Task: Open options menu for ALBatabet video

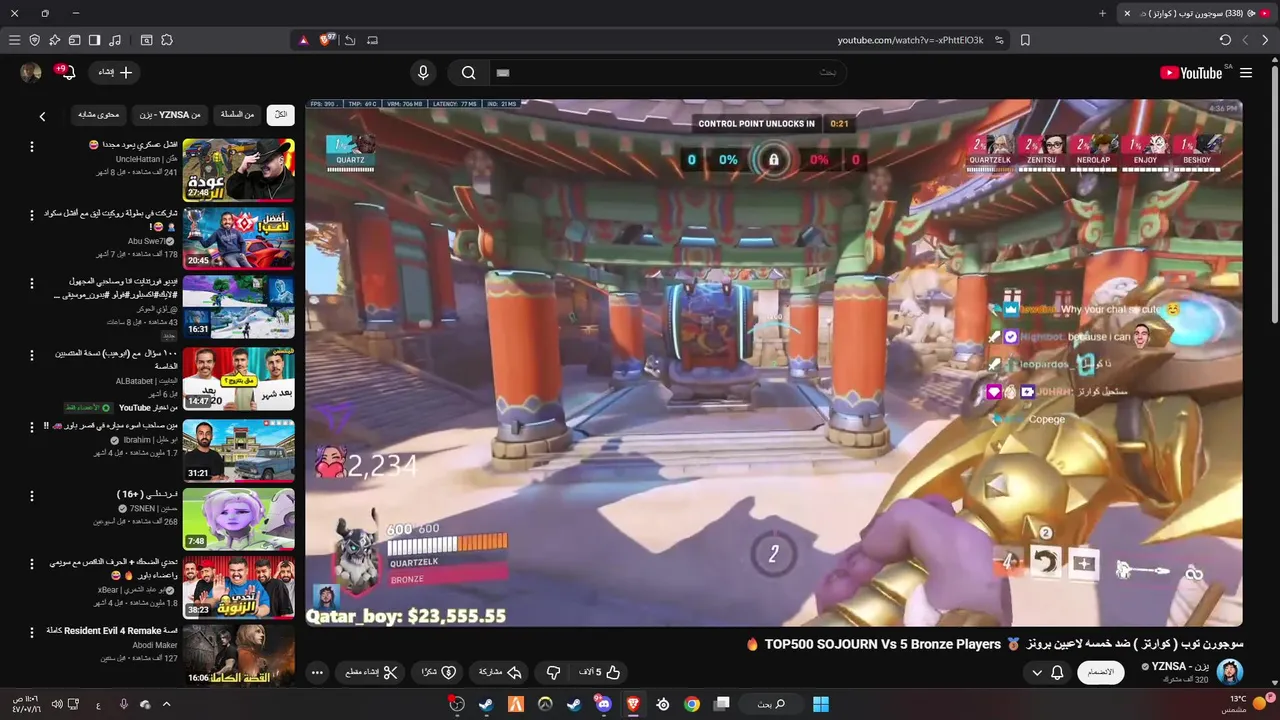Action: coord(31,356)
